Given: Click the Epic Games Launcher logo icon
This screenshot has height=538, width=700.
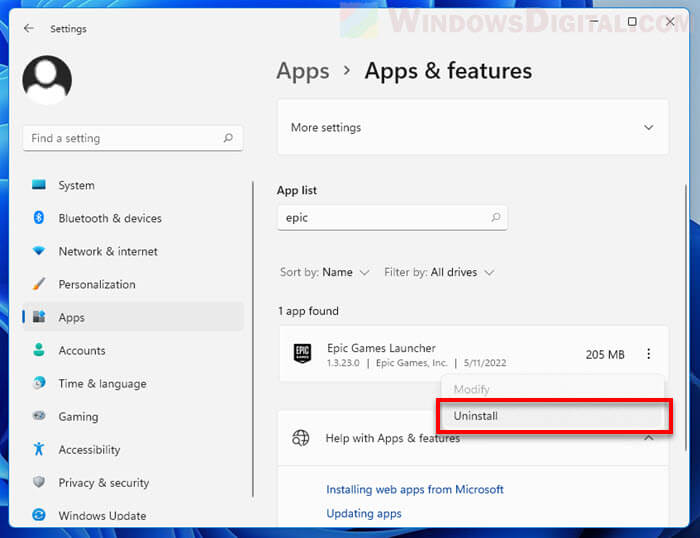Looking at the screenshot, I should pyautogui.click(x=302, y=354).
